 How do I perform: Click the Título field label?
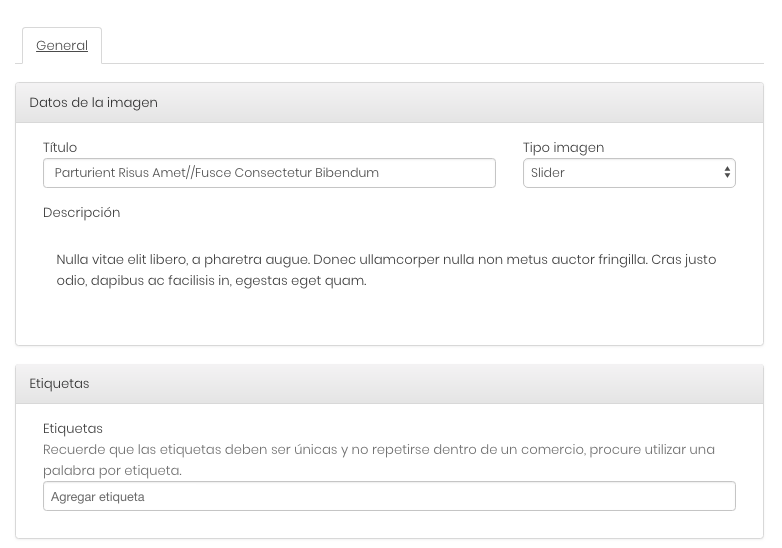[x=60, y=148]
